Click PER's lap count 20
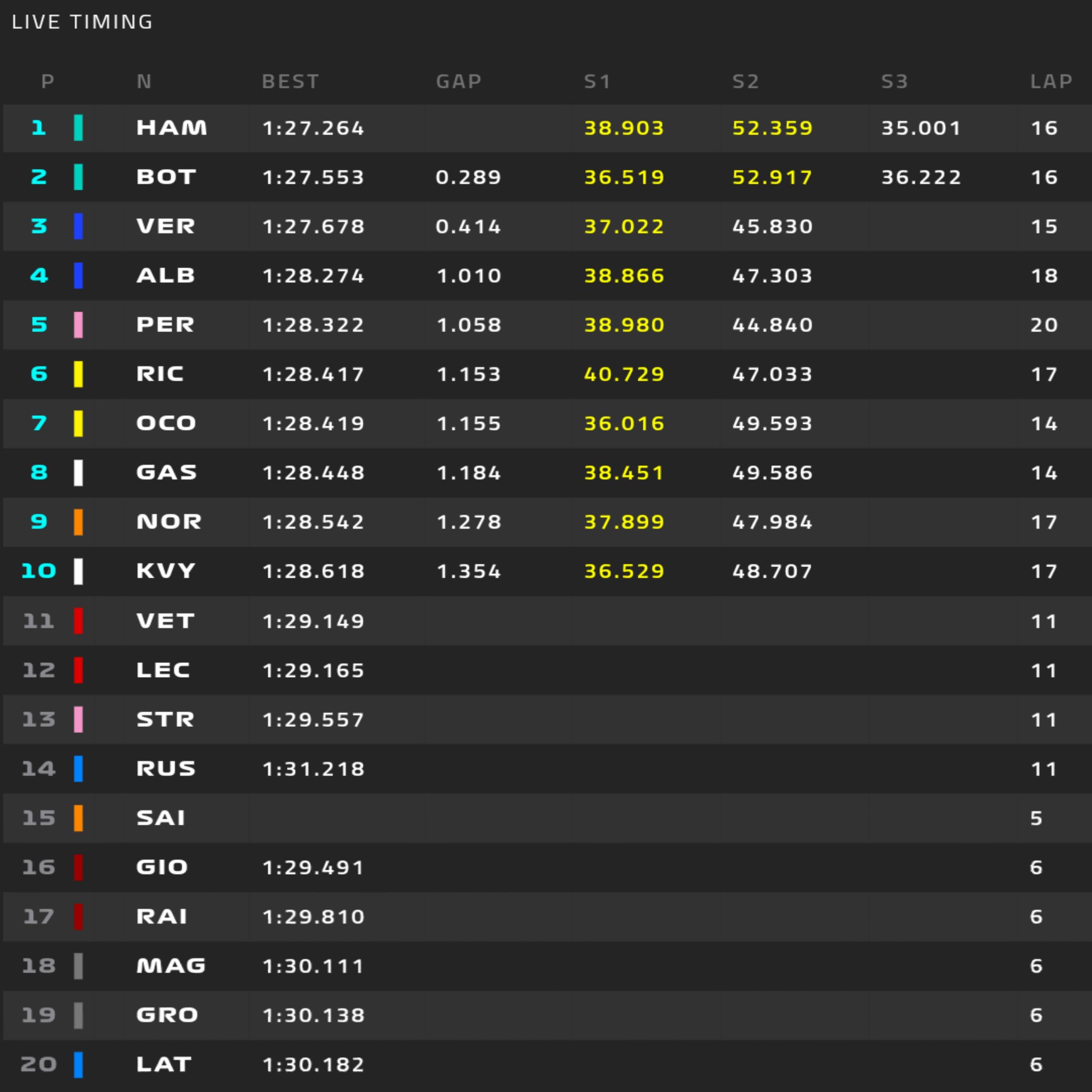 pyautogui.click(x=1044, y=325)
